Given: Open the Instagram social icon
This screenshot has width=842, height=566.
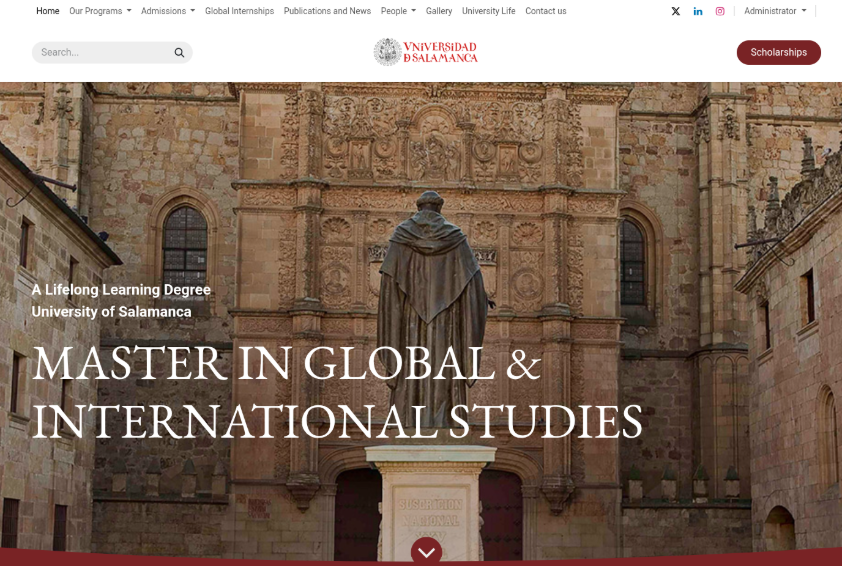Looking at the screenshot, I should [719, 11].
